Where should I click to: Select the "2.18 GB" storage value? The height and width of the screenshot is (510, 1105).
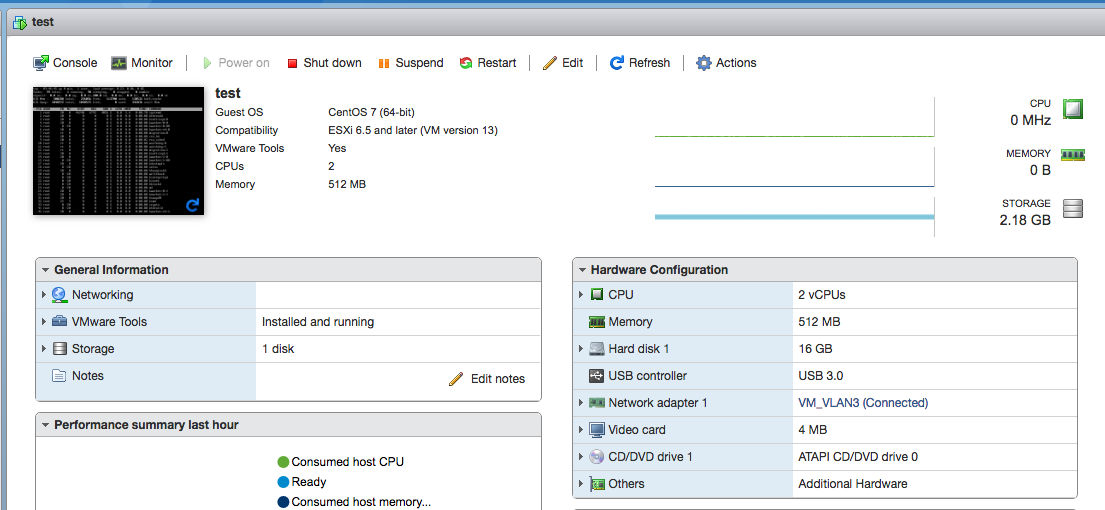1025,220
